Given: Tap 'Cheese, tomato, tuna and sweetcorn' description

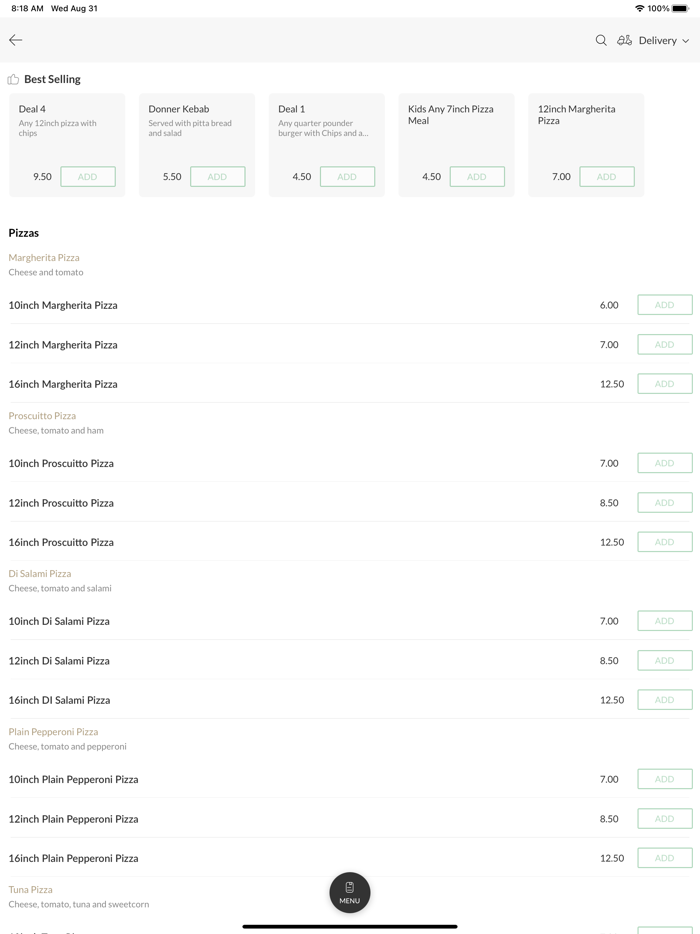Looking at the screenshot, I should (x=79, y=904).
